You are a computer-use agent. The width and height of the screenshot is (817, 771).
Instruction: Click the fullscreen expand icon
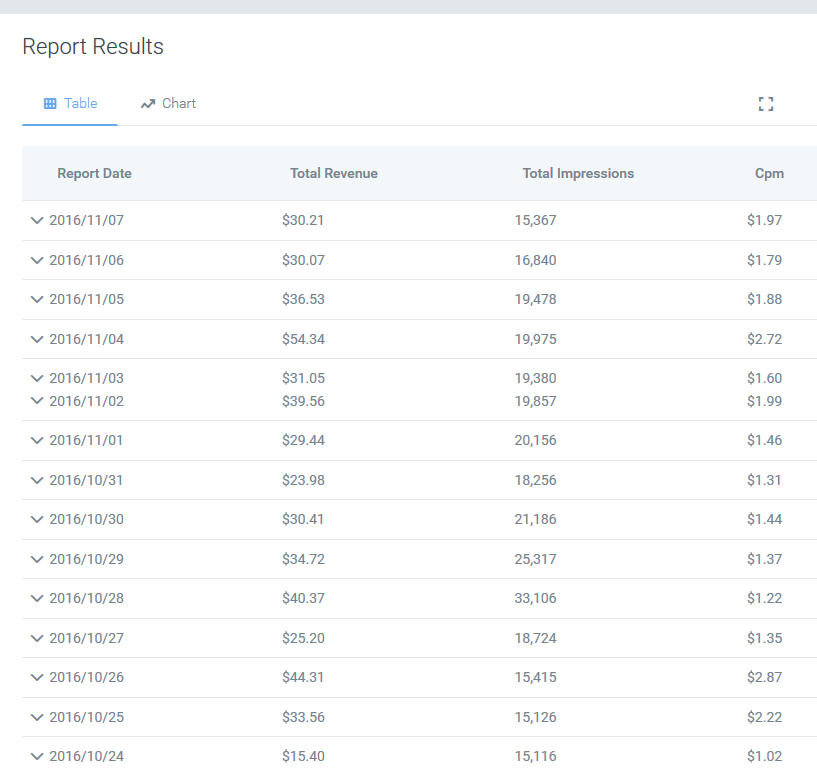click(766, 104)
